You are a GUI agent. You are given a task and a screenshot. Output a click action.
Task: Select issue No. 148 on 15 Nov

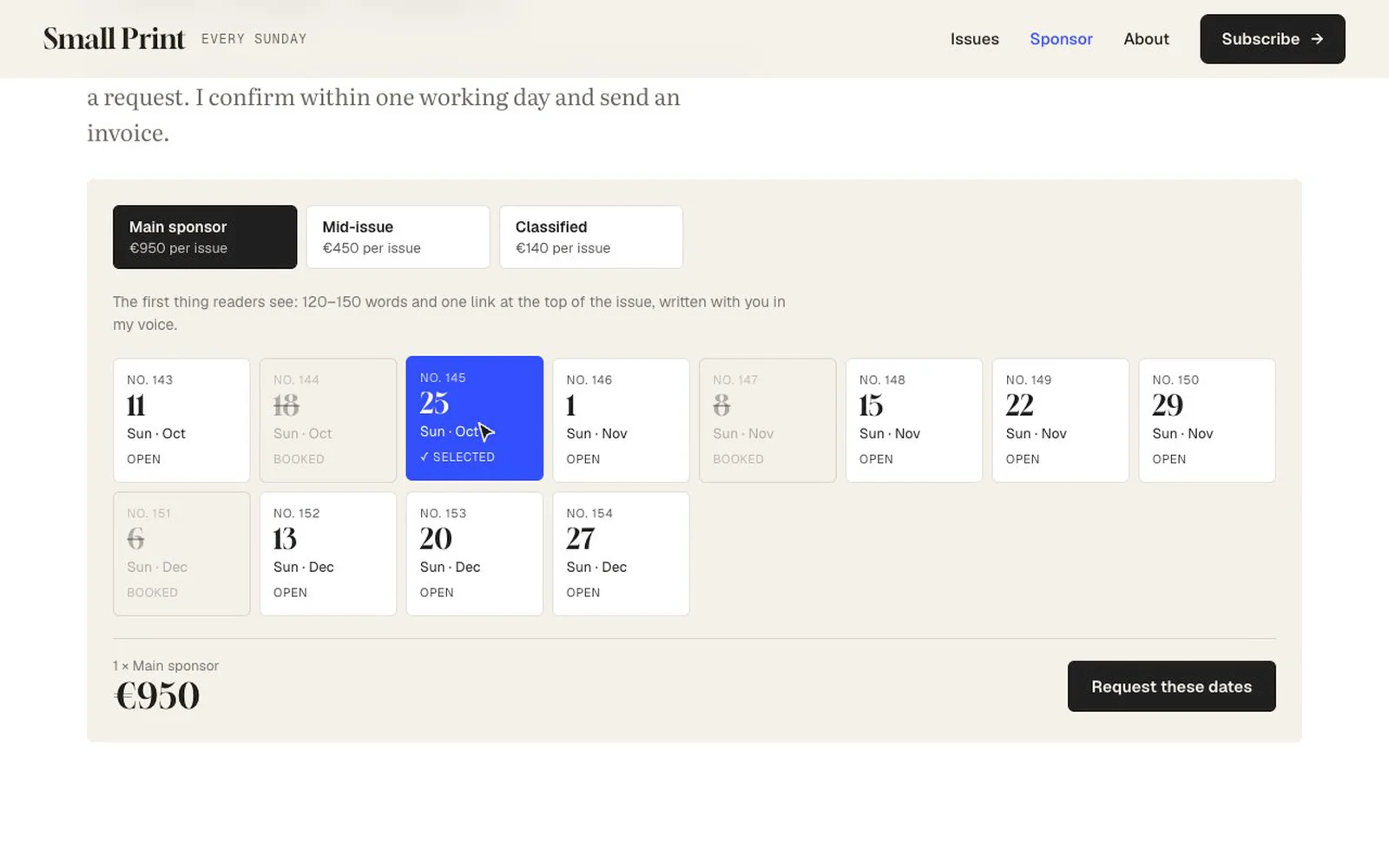pos(914,420)
